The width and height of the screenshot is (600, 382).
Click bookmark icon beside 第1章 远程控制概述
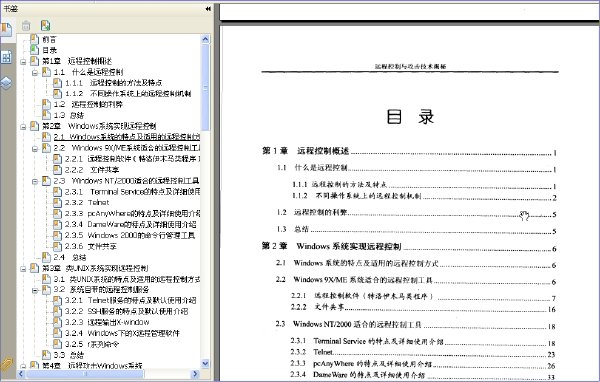pos(34,61)
